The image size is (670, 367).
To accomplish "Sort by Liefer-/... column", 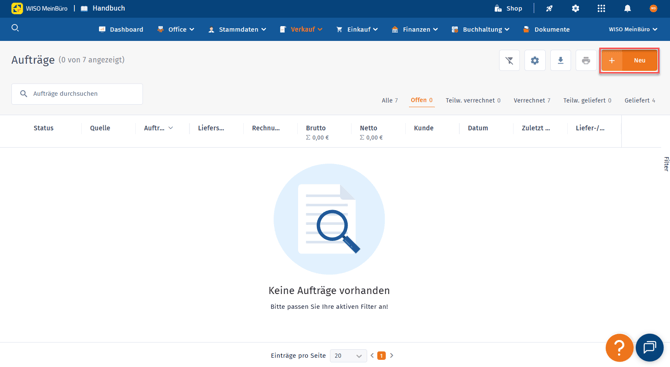I will pyautogui.click(x=590, y=128).
